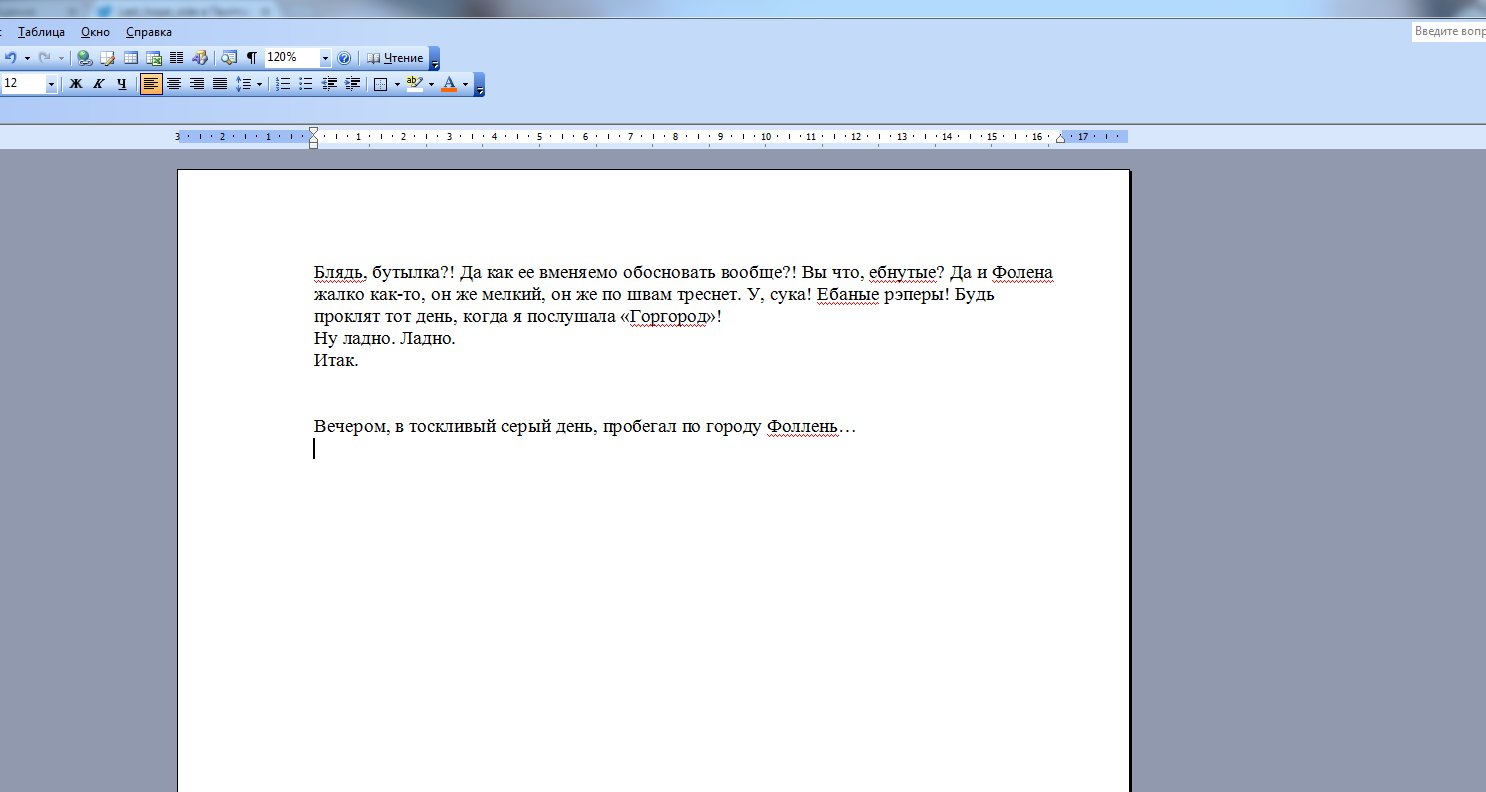Click the Undo arrow icon
1486x792 pixels.
(x=11, y=58)
